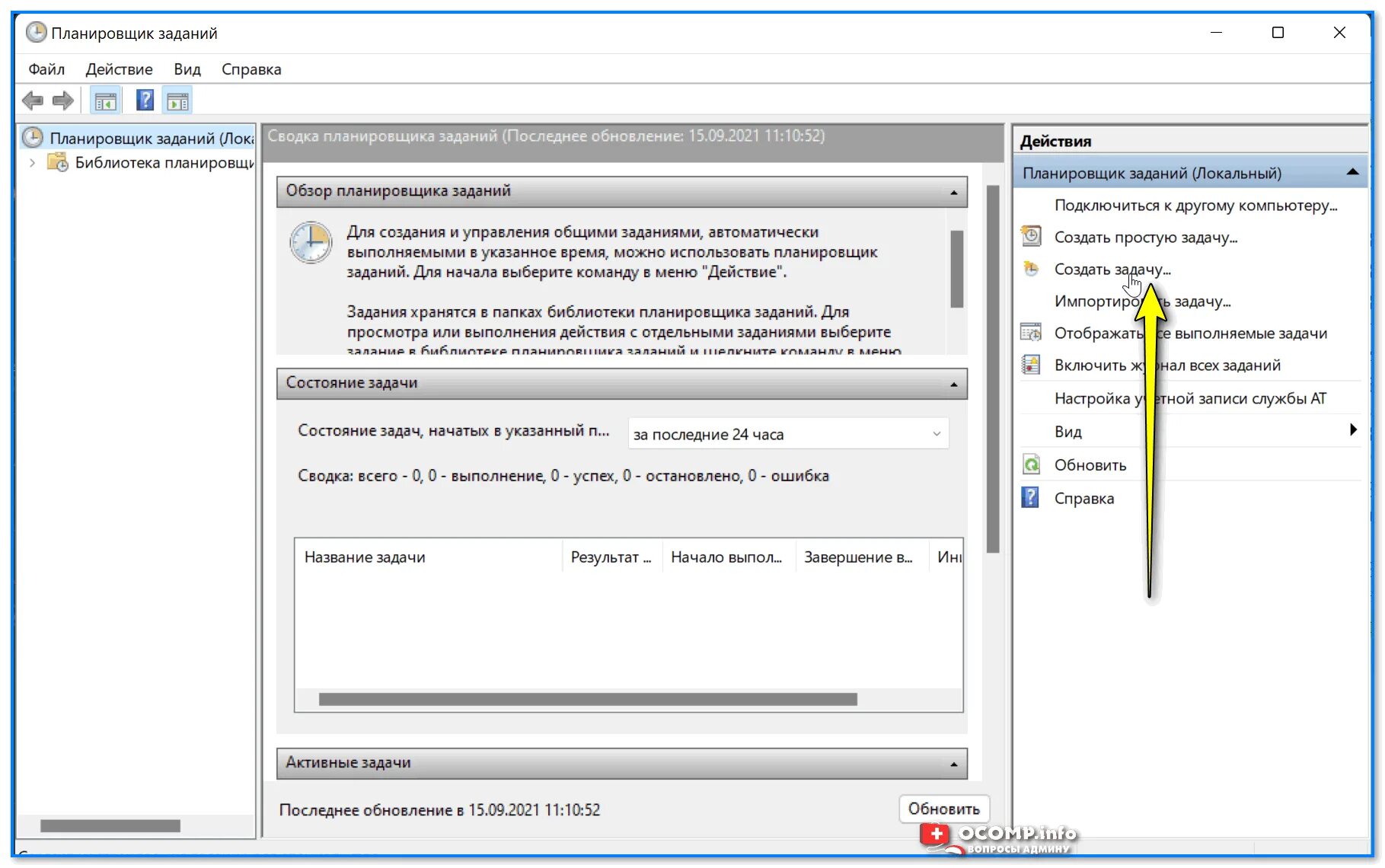Toggle the console tree pane toolbar icon
The height and width of the screenshot is (868, 1385).
coord(106,101)
